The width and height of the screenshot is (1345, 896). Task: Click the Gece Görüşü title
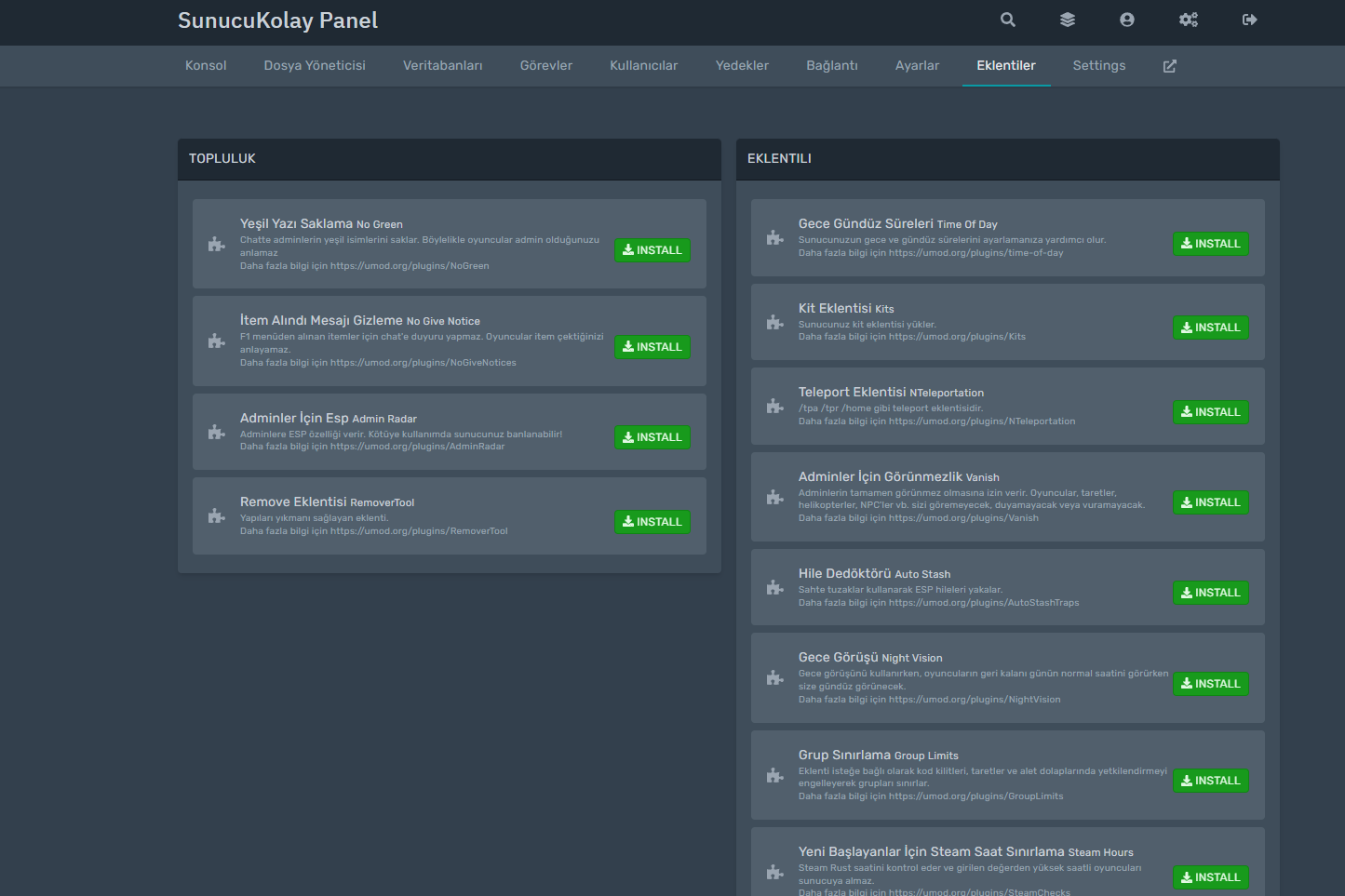click(x=839, y=657)
